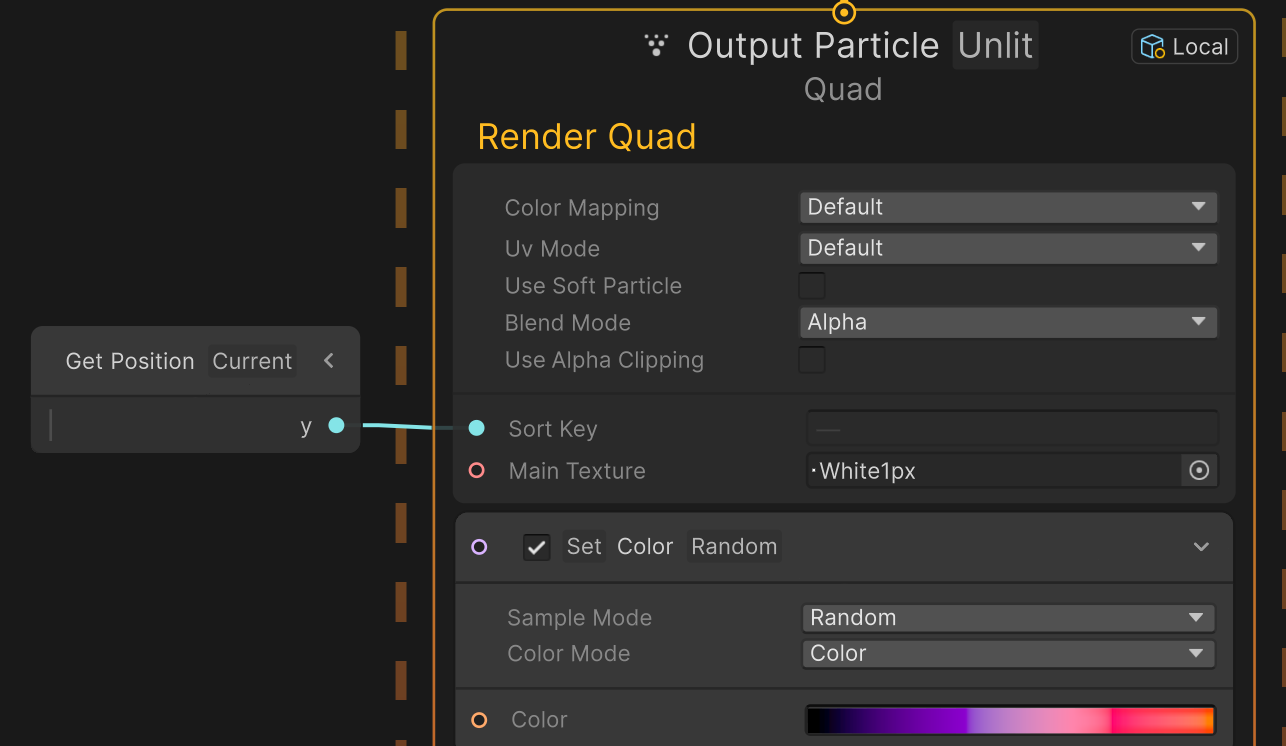Viewport: 1286px width, 746px height.
Task: Enable the Use Alpha Clipping checkbox
Action: tap(812, 360)
